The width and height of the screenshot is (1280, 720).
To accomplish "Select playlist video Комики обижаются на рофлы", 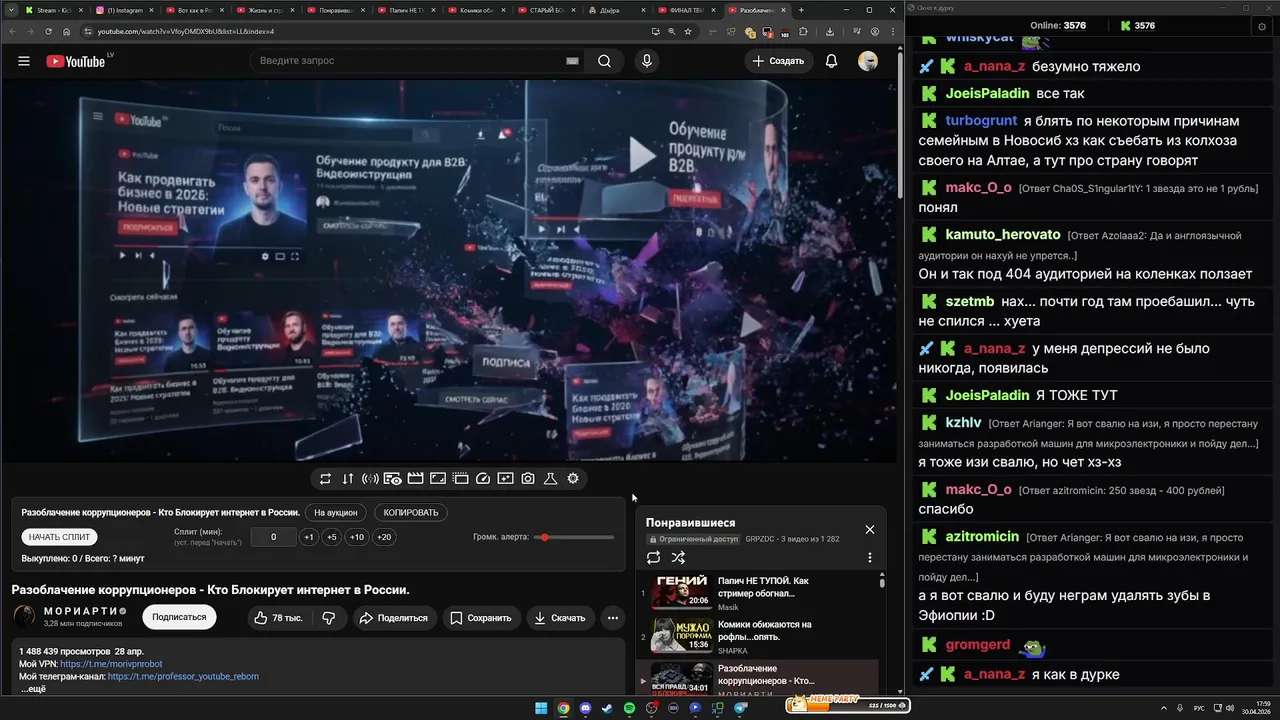I will coord(758,637).
